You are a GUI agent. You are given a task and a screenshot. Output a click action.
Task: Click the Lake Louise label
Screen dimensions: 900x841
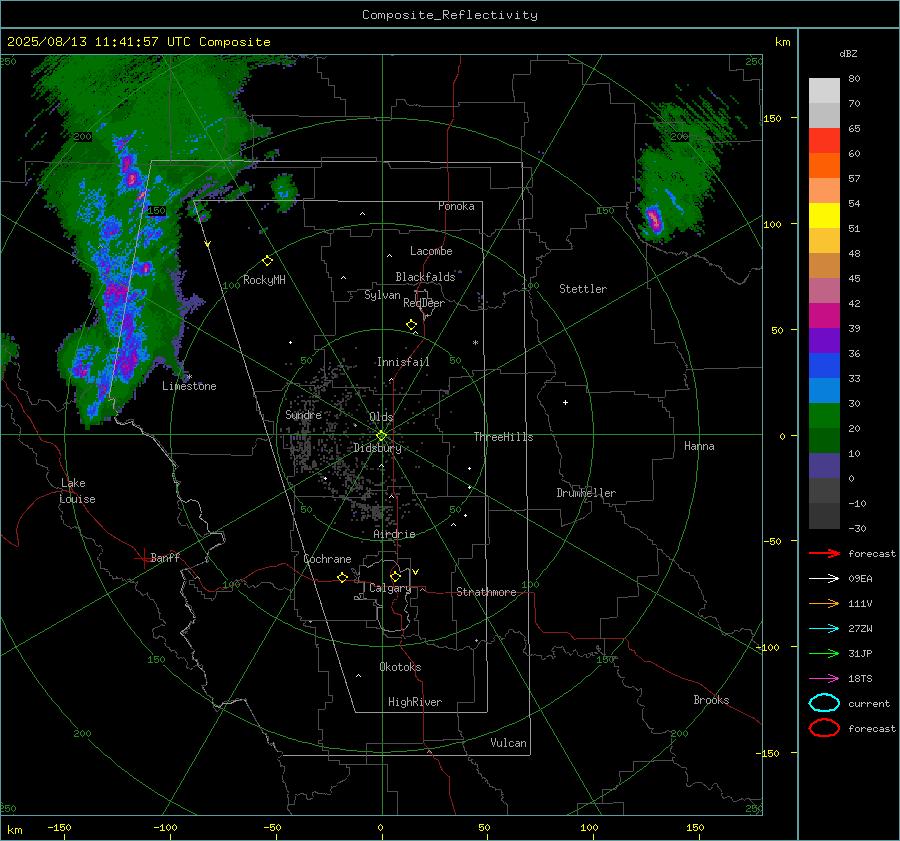77,491
